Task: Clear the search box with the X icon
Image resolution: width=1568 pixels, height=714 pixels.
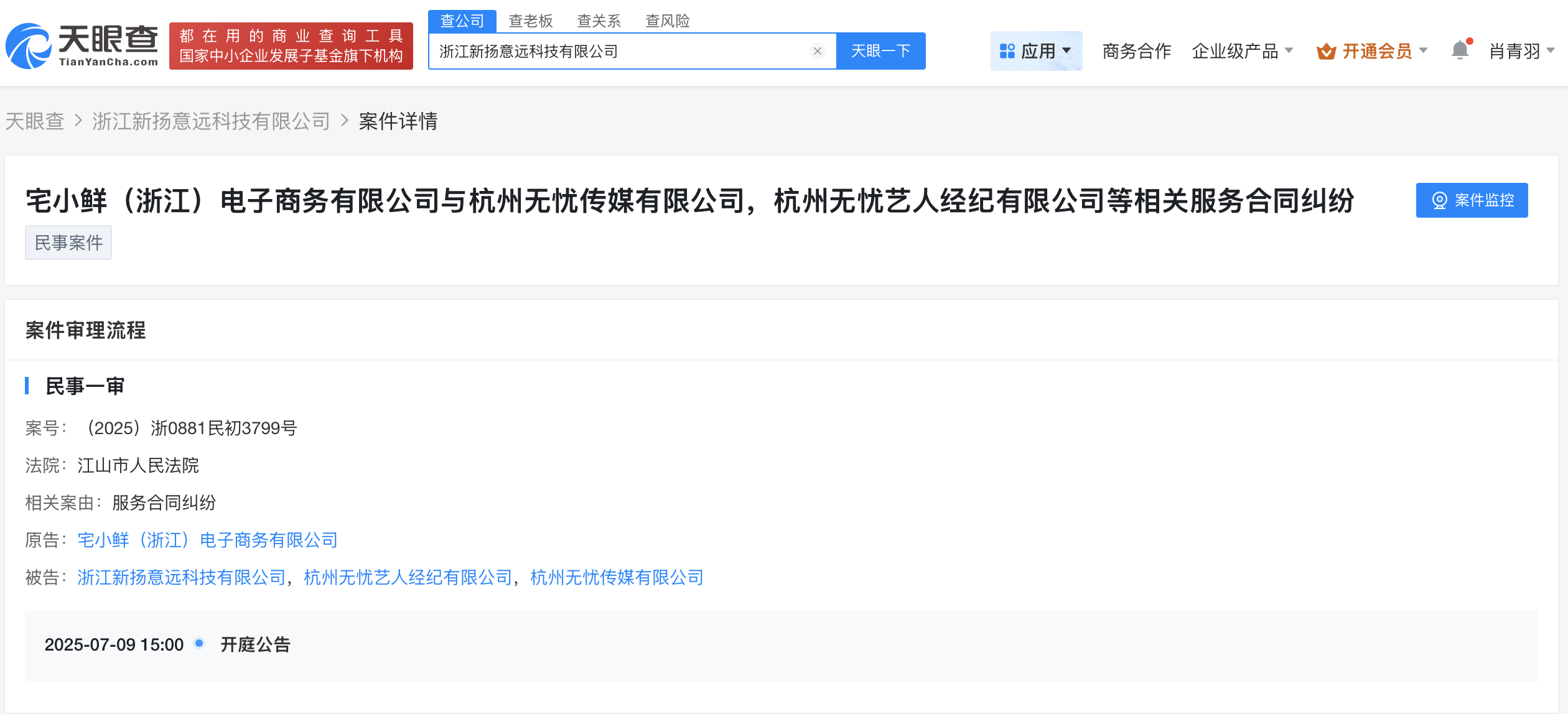Action: (818, 51)
